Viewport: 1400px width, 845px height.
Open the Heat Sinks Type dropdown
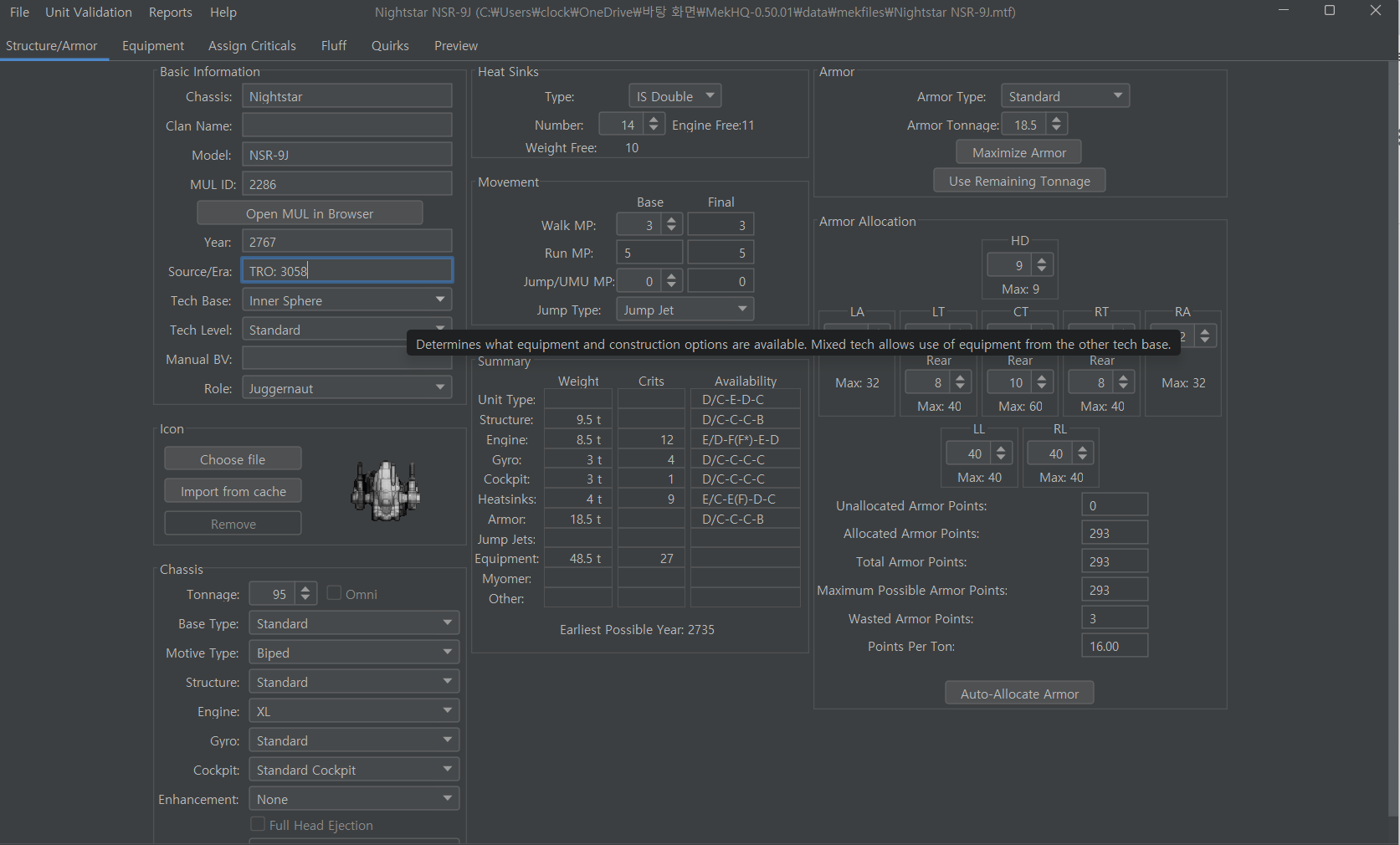(x=674, y=96)
